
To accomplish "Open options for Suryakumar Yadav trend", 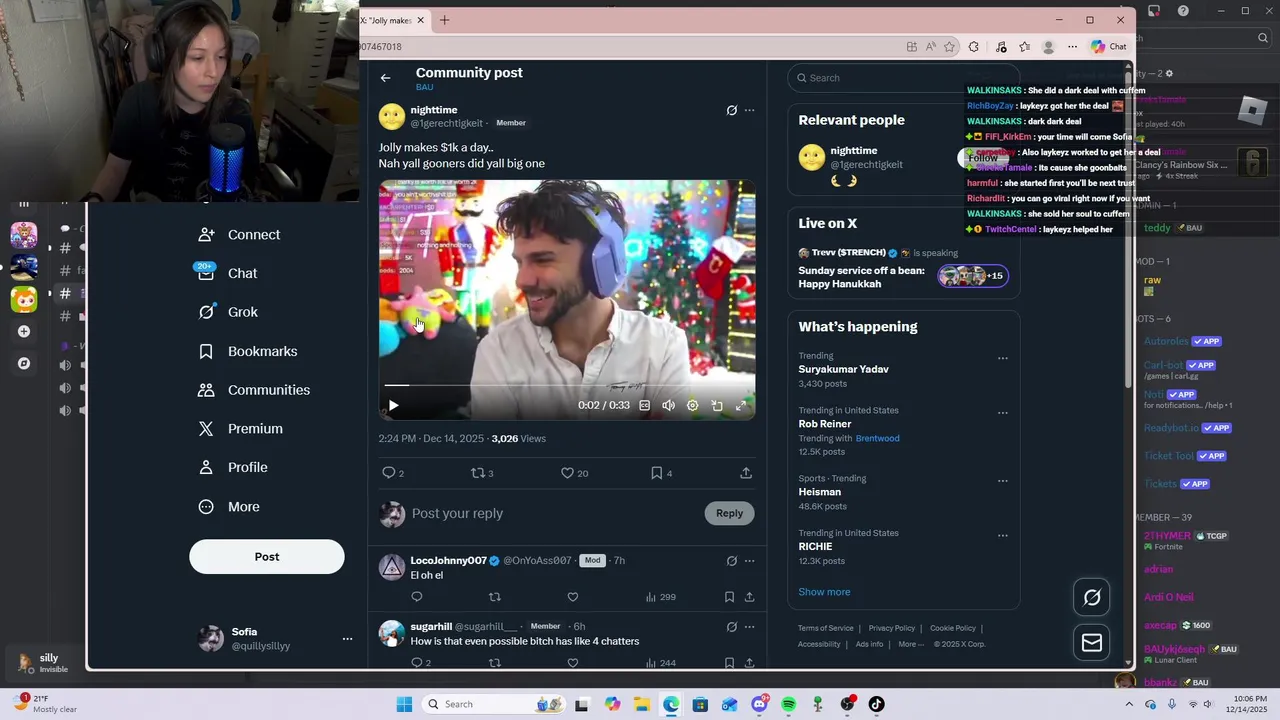I will click(x=1002, y=358).
